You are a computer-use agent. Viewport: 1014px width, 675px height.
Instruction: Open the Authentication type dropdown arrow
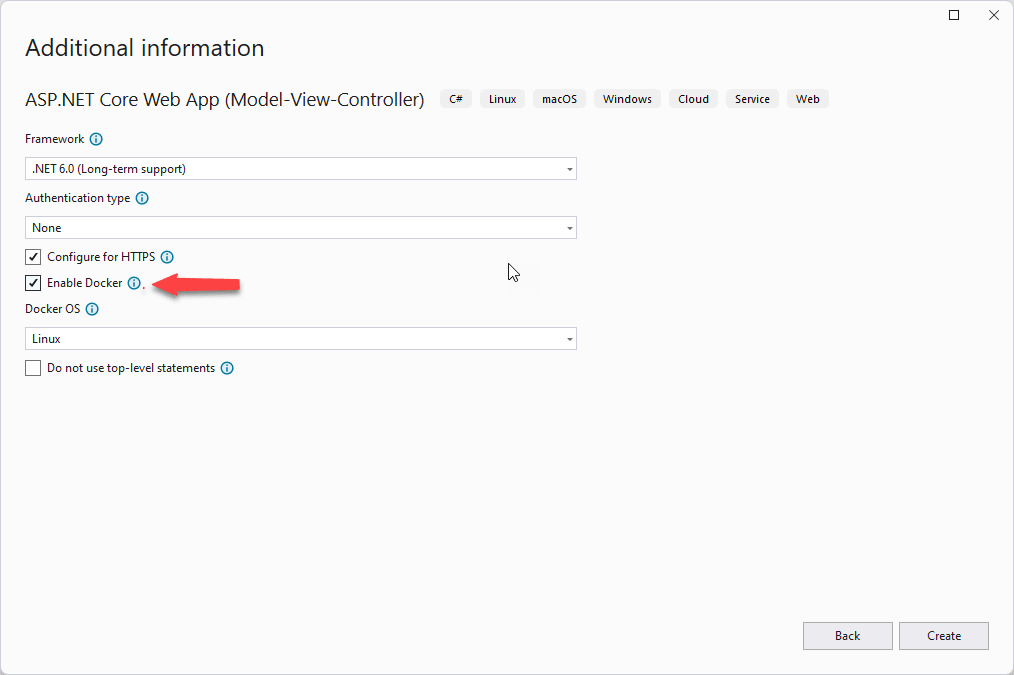[569, 228]
